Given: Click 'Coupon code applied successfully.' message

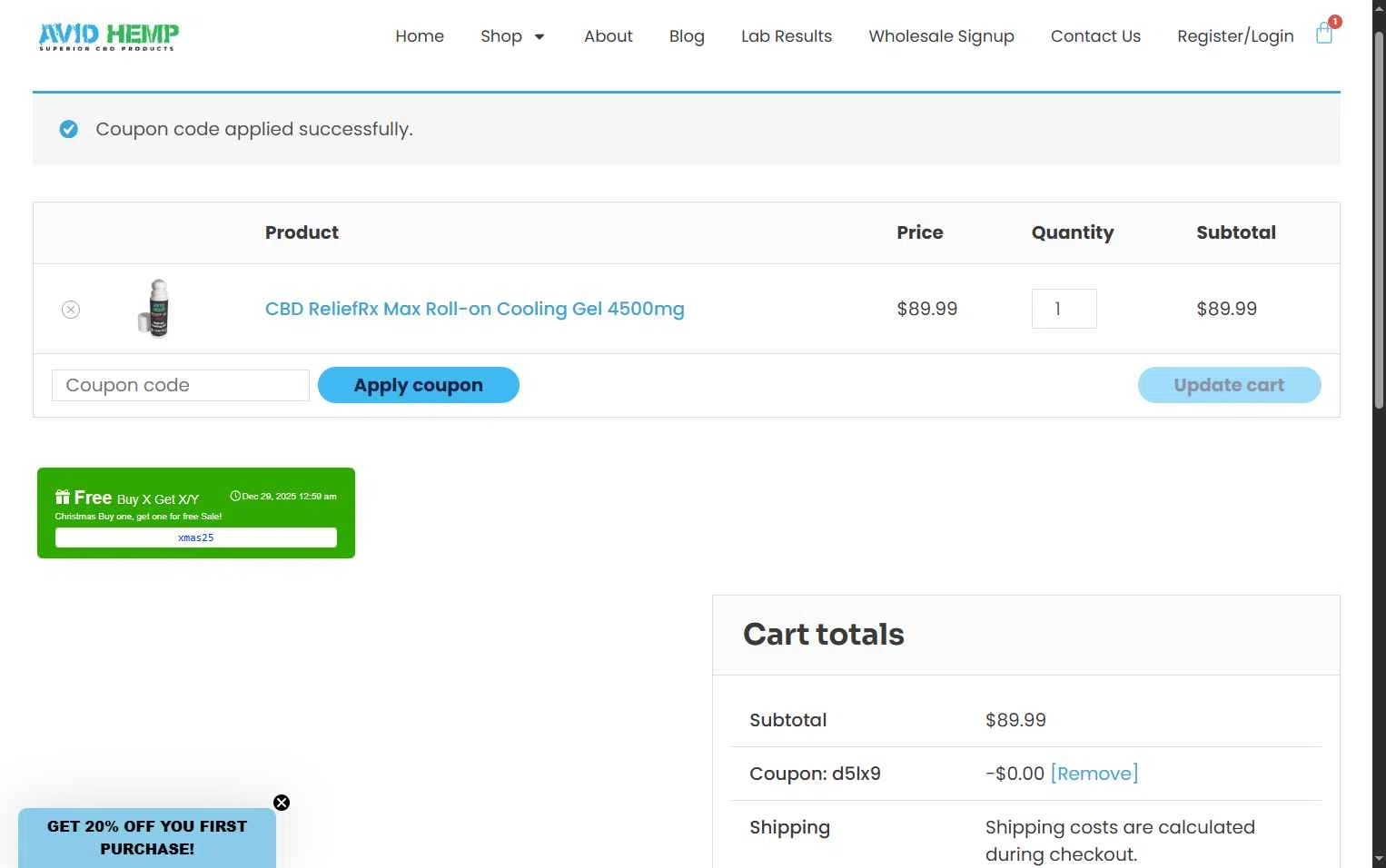Looking at the screenshot, I should click(x=254, y=129).
